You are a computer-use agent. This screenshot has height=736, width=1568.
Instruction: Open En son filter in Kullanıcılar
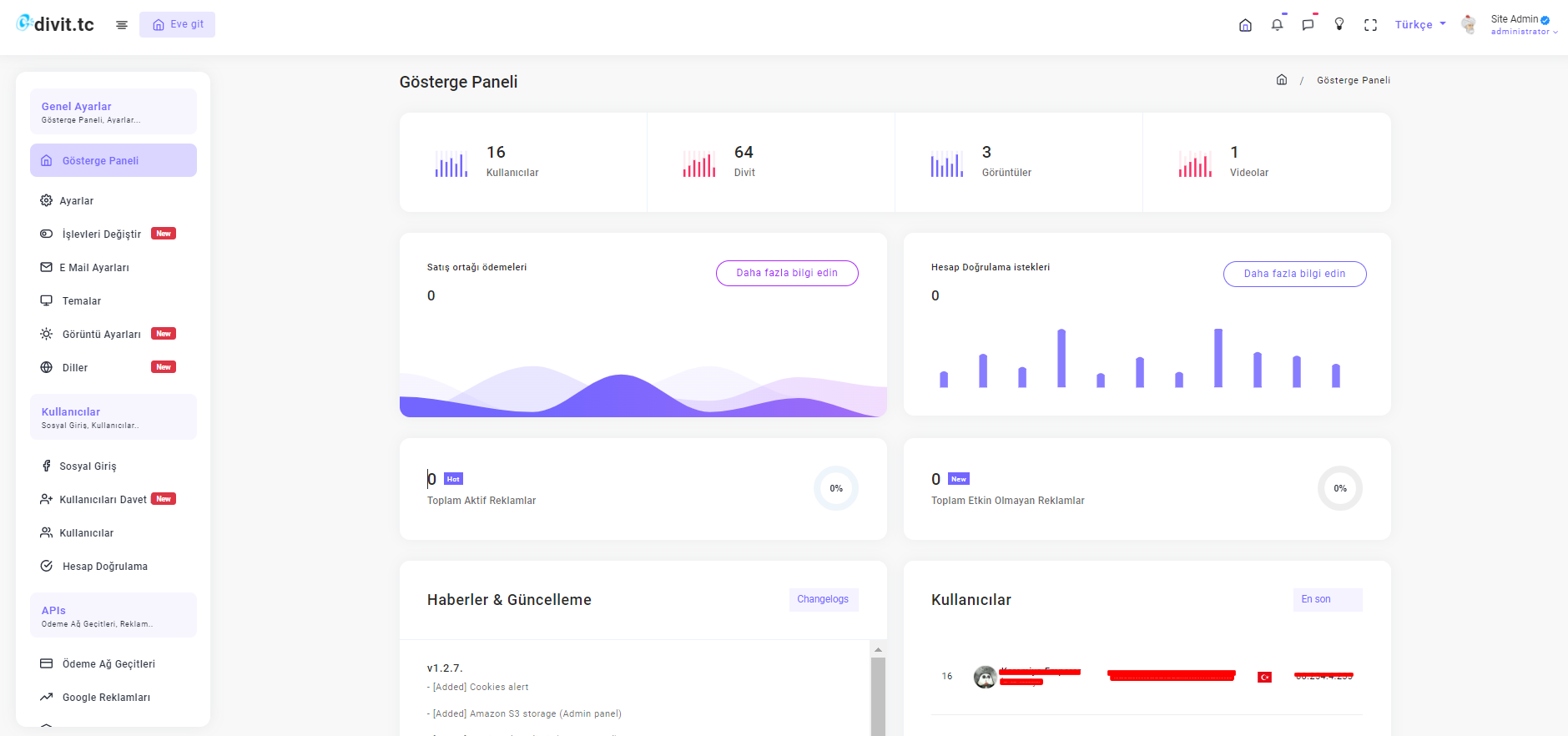pyautogui.click(x=1328, y=599)
